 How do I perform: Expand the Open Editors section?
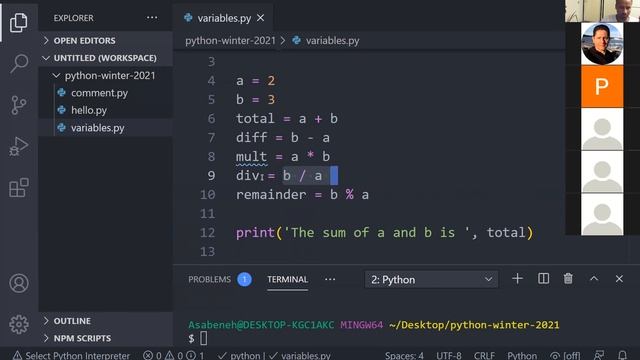(106, 40)
